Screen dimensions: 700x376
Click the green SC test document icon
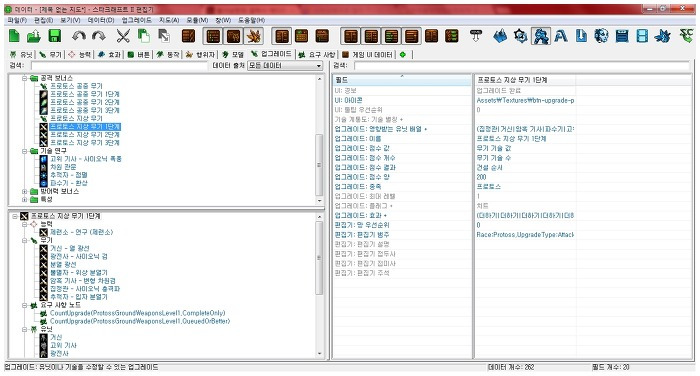click(686, 36)
